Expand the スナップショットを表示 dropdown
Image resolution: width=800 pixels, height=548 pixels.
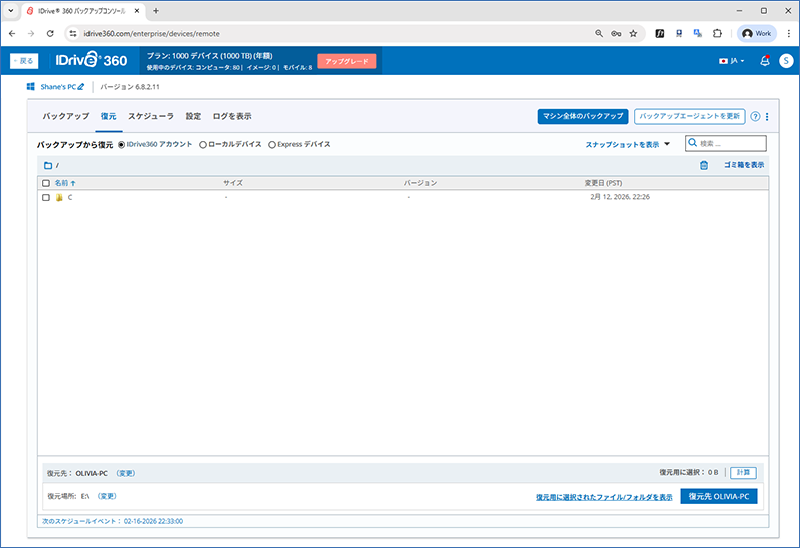point(628,144)
